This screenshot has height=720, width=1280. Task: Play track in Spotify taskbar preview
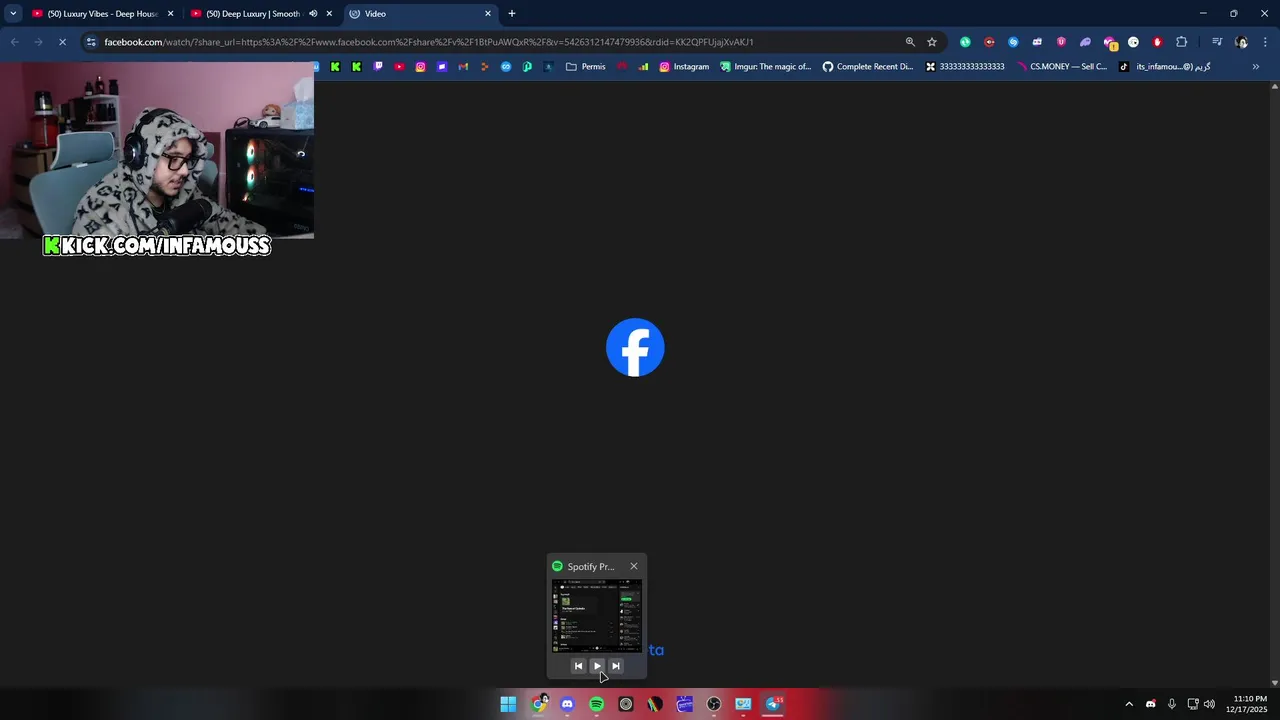point(597,666)
